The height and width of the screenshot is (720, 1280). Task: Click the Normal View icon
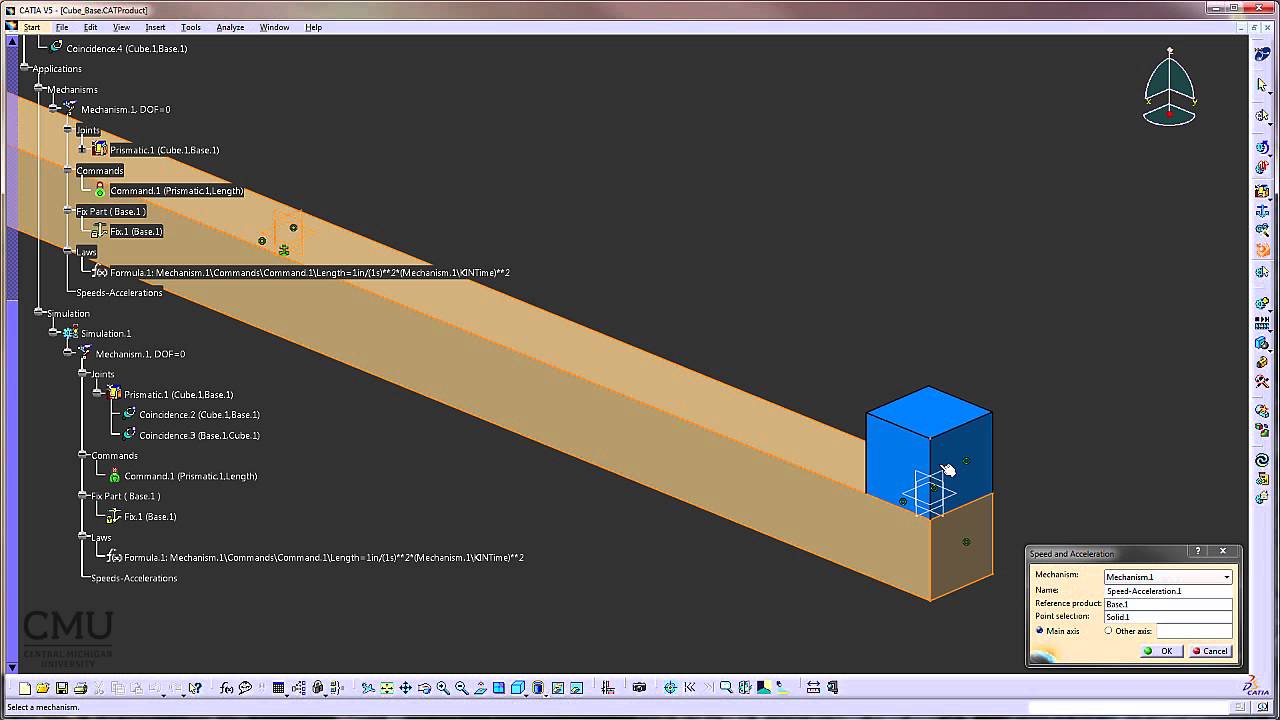480,688
